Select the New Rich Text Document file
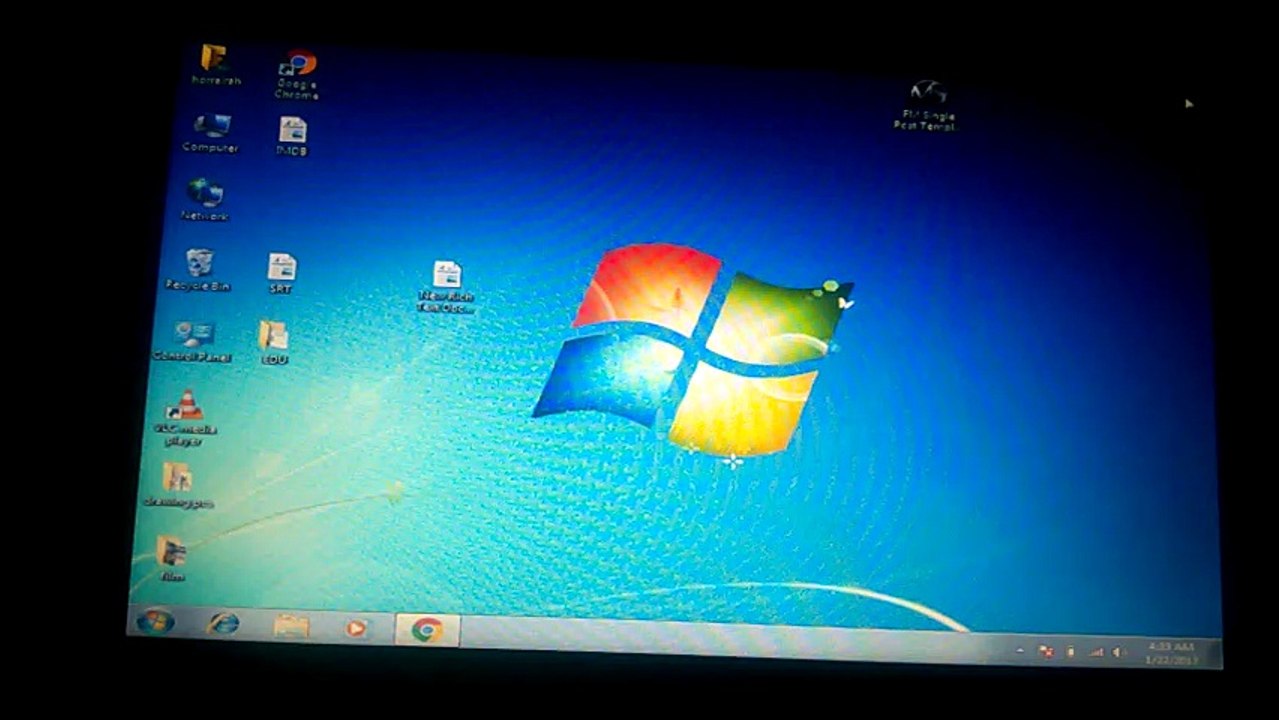The height and width of the screenshot is (720, 1279). (x=446, y=287)
